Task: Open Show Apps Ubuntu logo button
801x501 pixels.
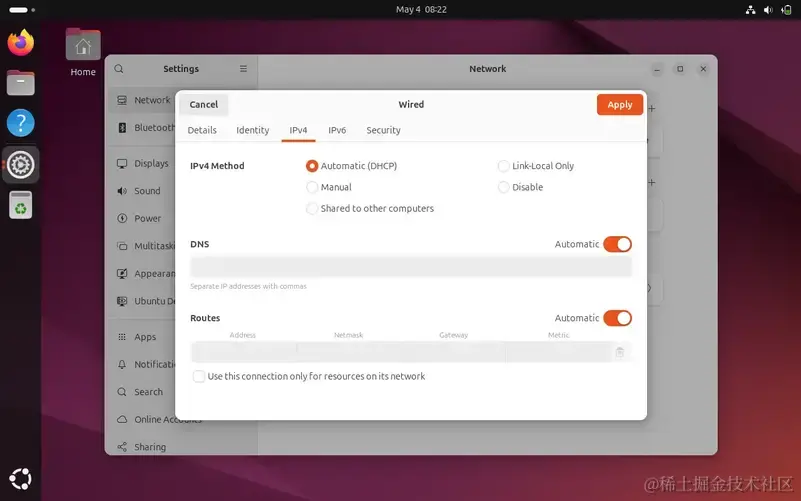Action: 20,479
